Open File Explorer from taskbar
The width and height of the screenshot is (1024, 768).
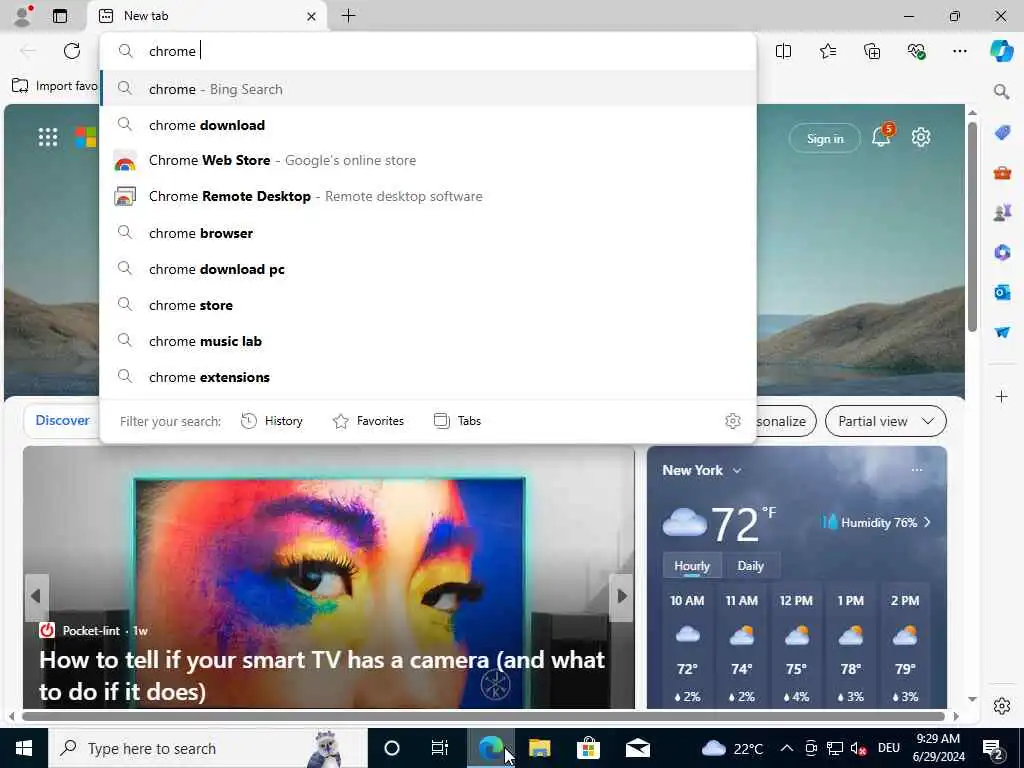(539, 748)
